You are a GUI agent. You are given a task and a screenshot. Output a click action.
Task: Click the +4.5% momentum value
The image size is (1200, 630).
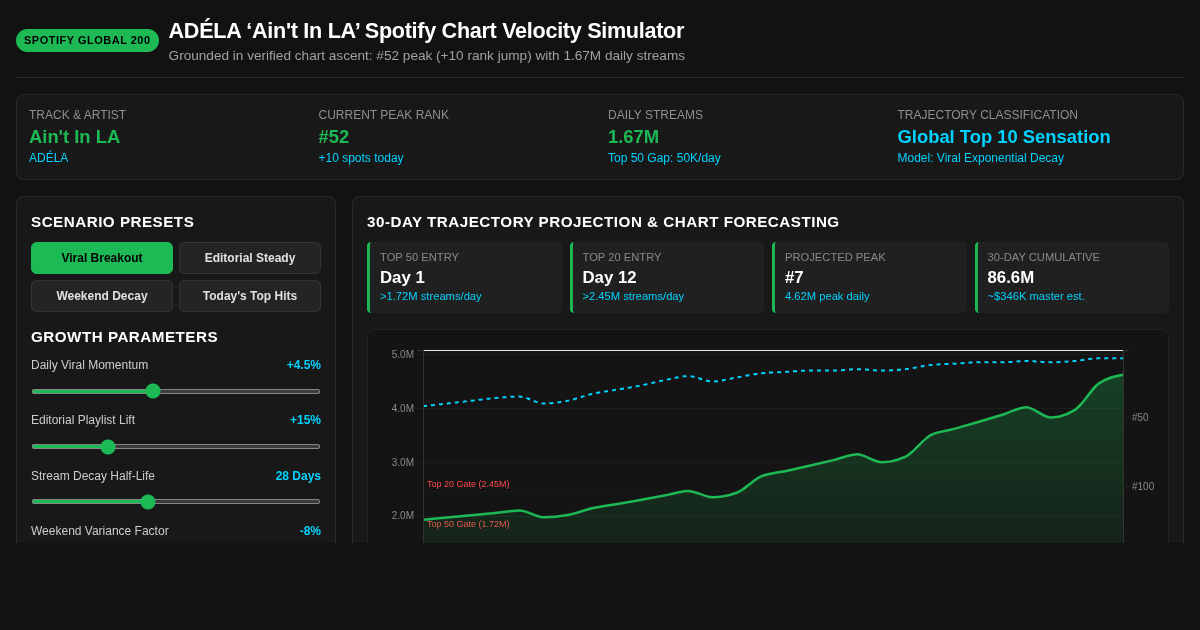coord(304,365)
